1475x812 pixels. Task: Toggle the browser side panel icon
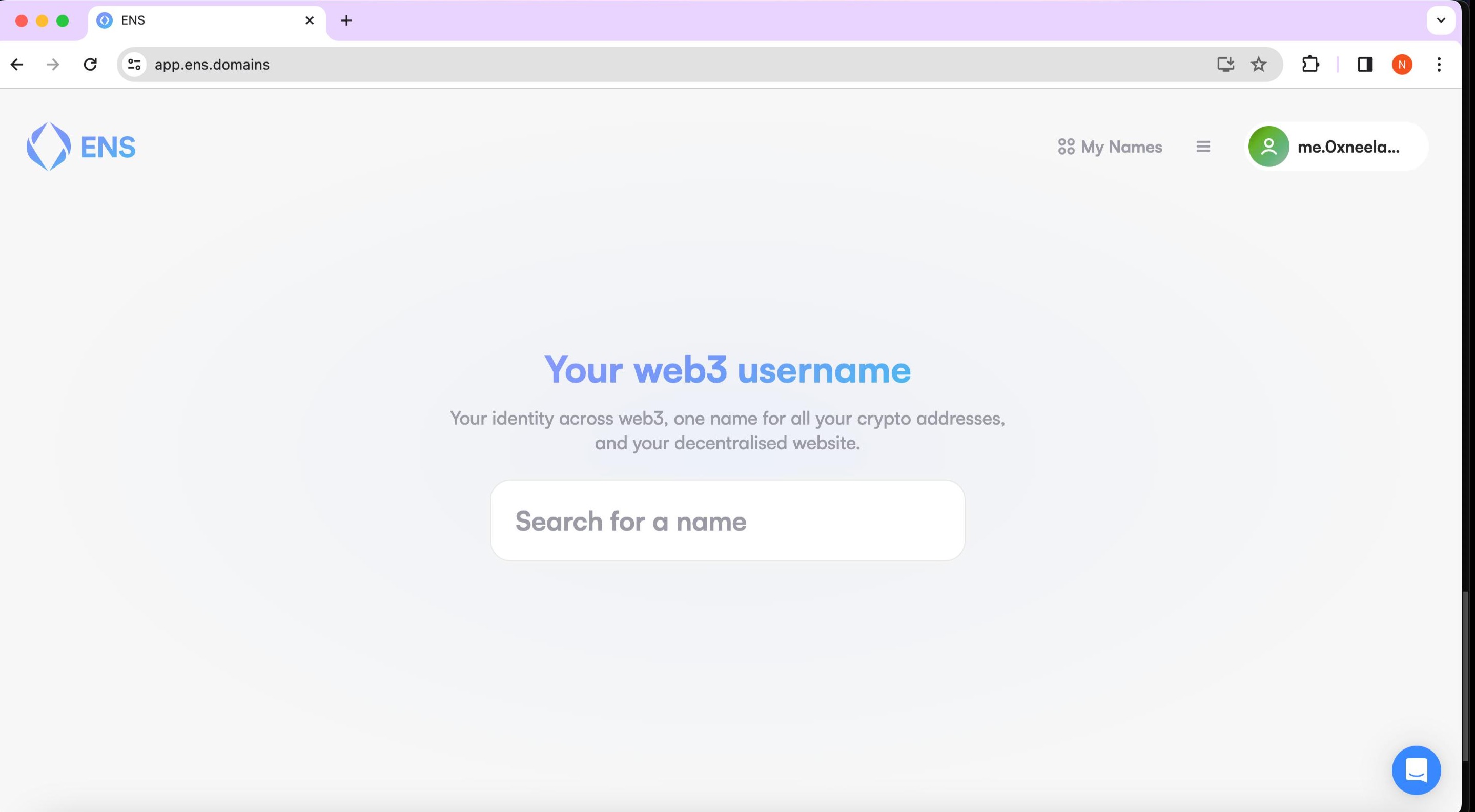[x=1364, y=64]
